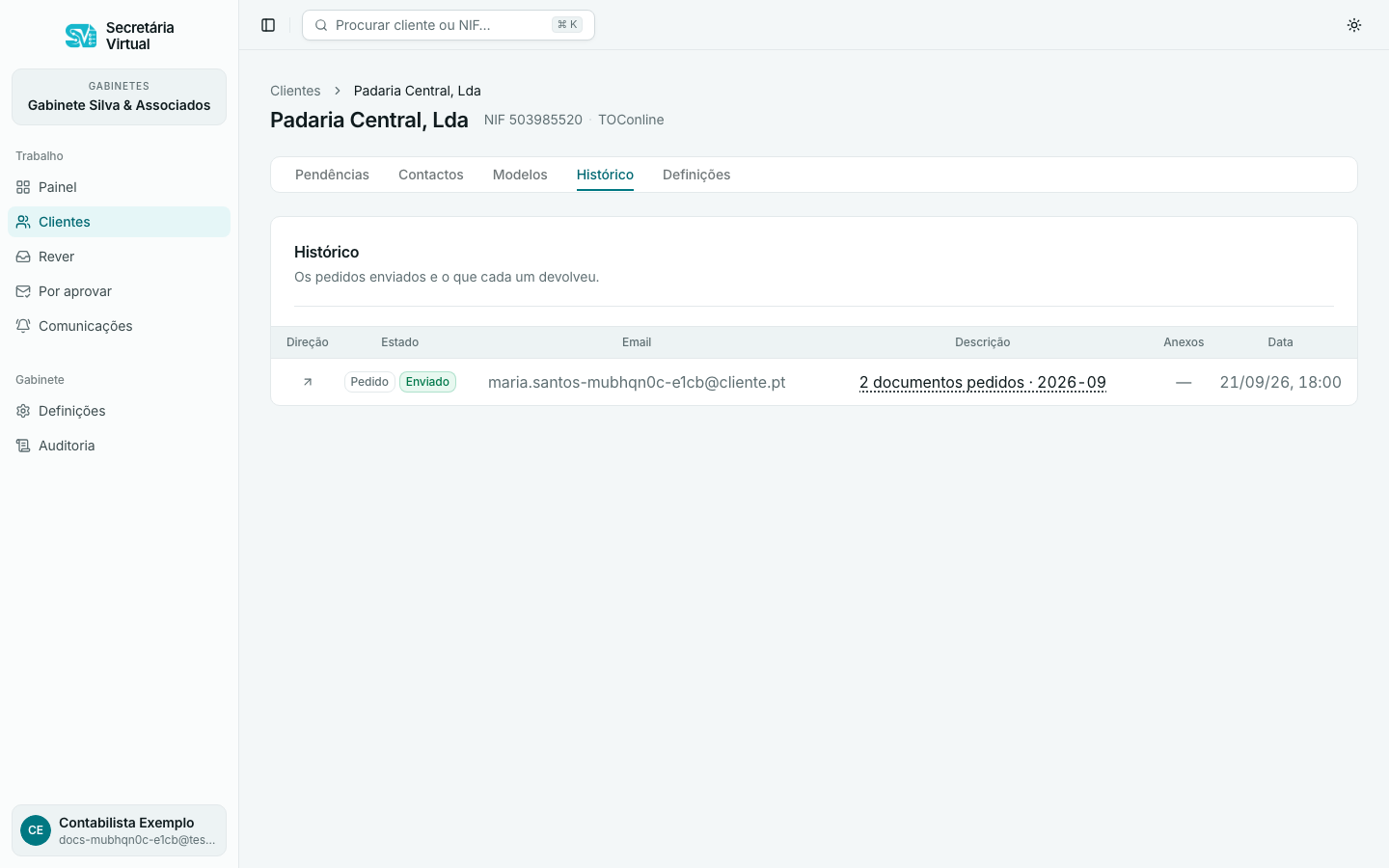1389x868 pixels.
Task: Click the search magnifier icon
Action: point(321,25)
